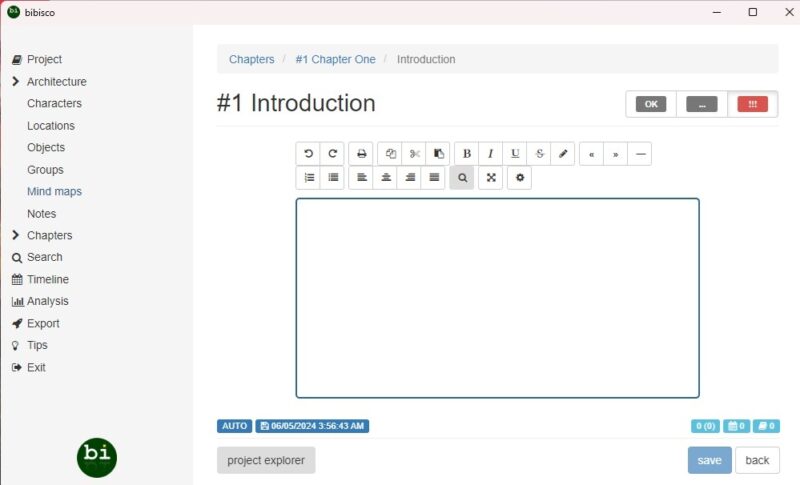Center align the text
Viewport: 800px width, 485px height.
[x=386, y=177]
